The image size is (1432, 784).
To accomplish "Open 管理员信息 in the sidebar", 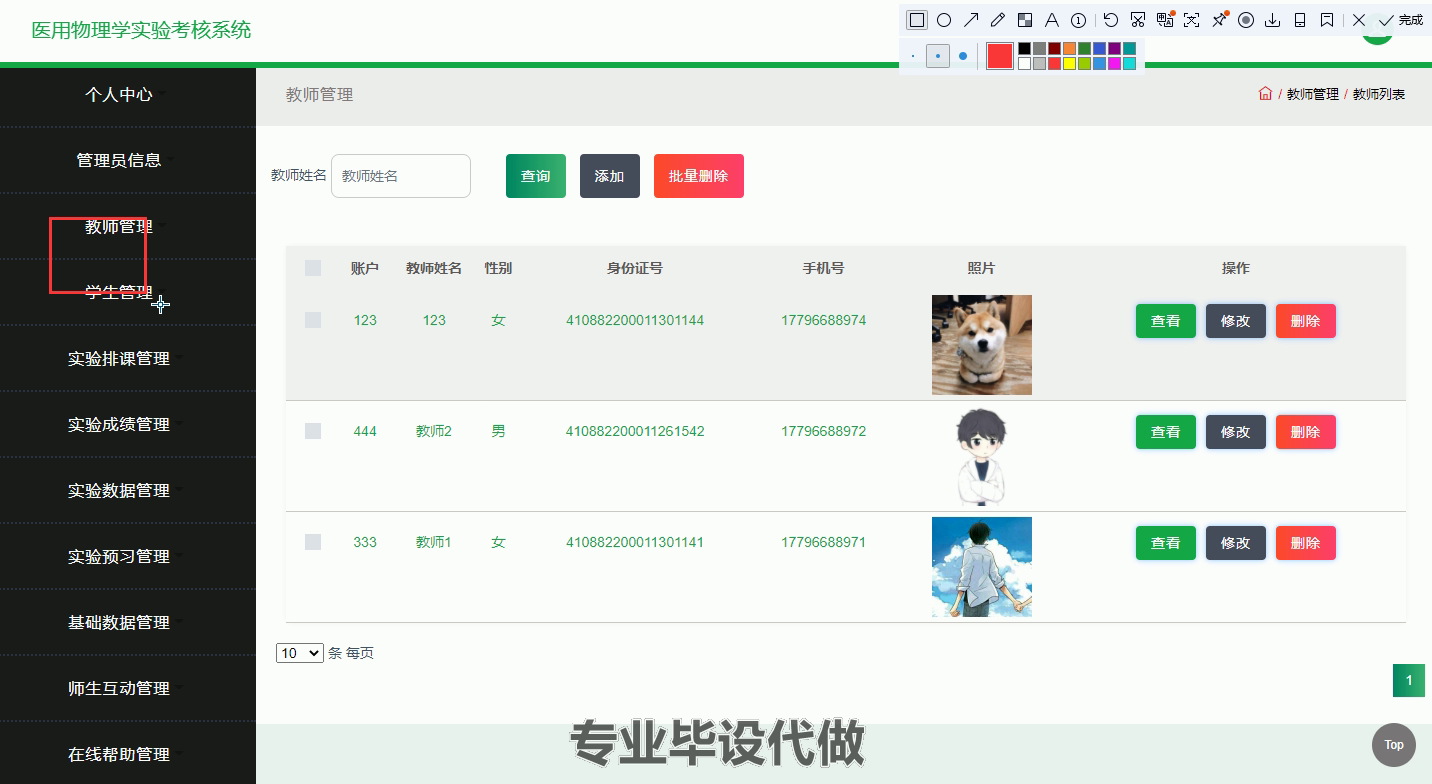I will tap(119, 160).
